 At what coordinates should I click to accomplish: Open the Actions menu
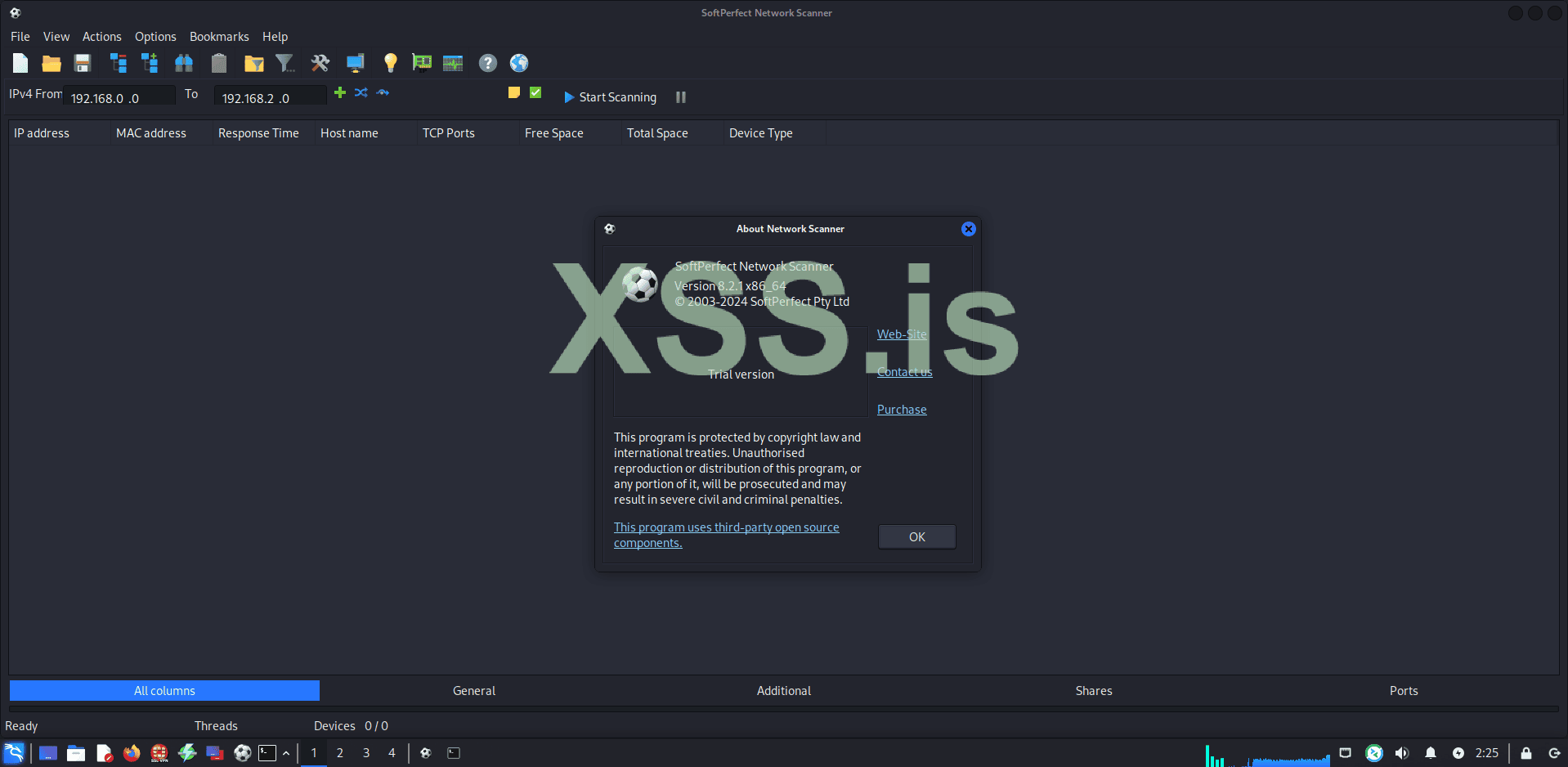point(102,37)
